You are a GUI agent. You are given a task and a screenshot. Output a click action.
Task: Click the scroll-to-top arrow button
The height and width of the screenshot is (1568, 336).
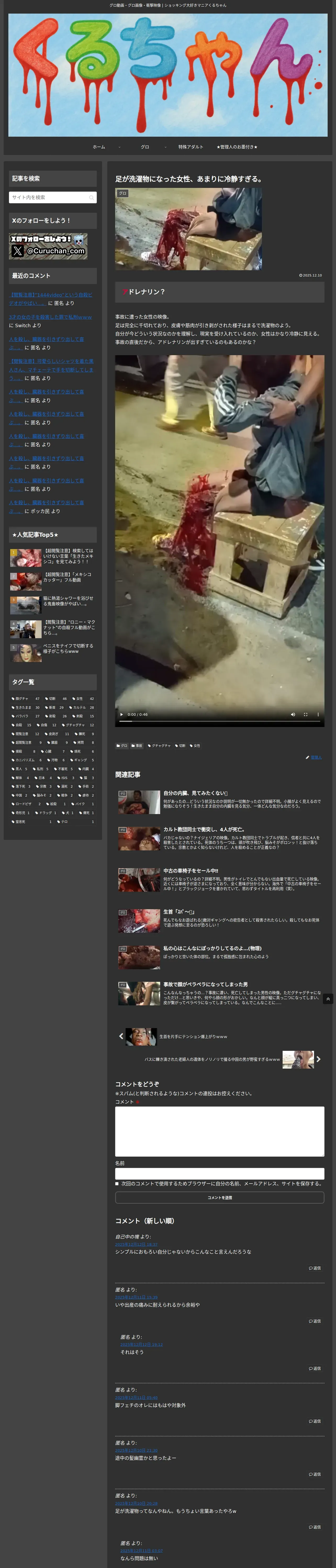pos(328,999)
